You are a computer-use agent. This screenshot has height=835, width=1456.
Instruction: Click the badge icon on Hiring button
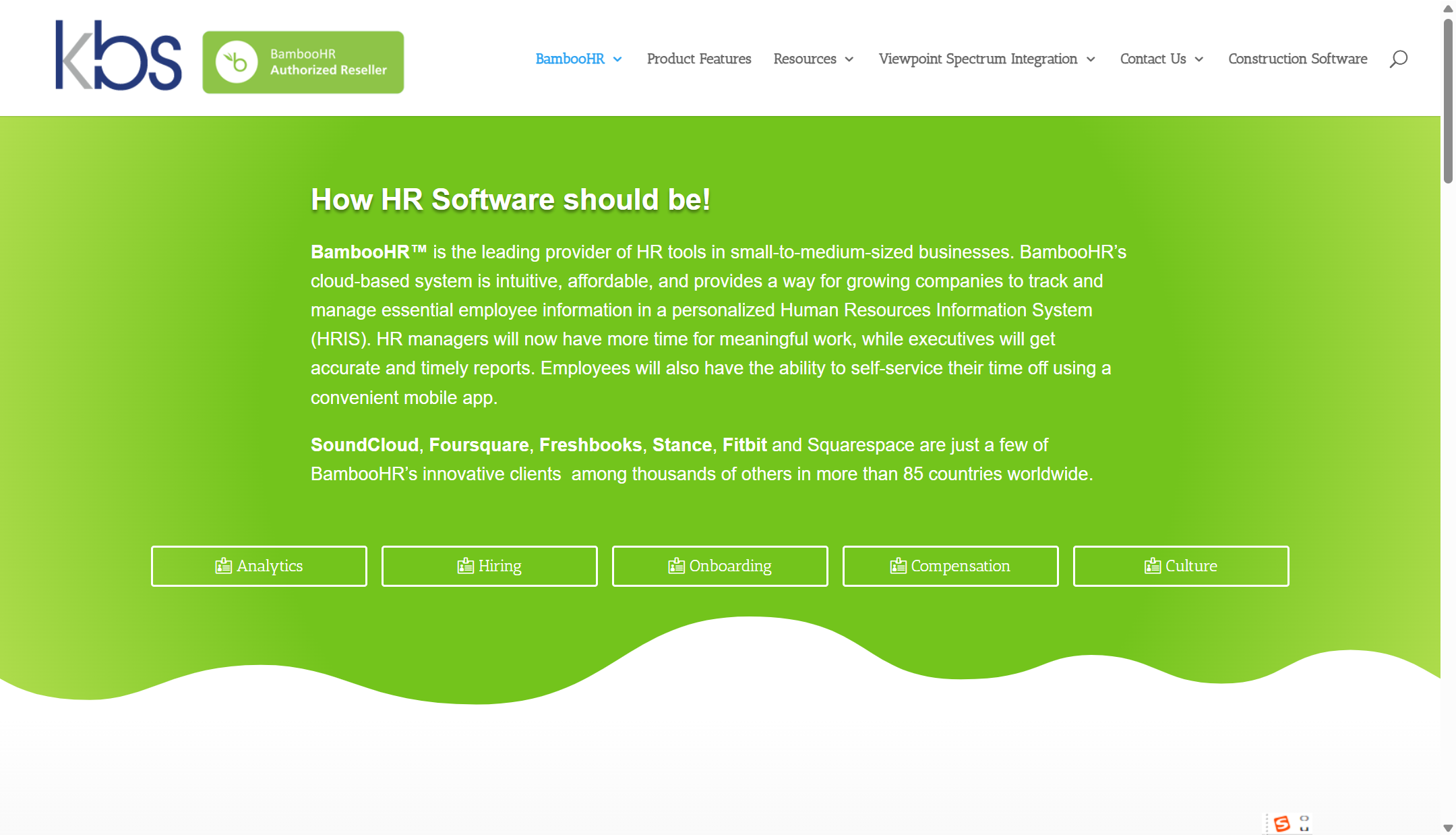465,566
